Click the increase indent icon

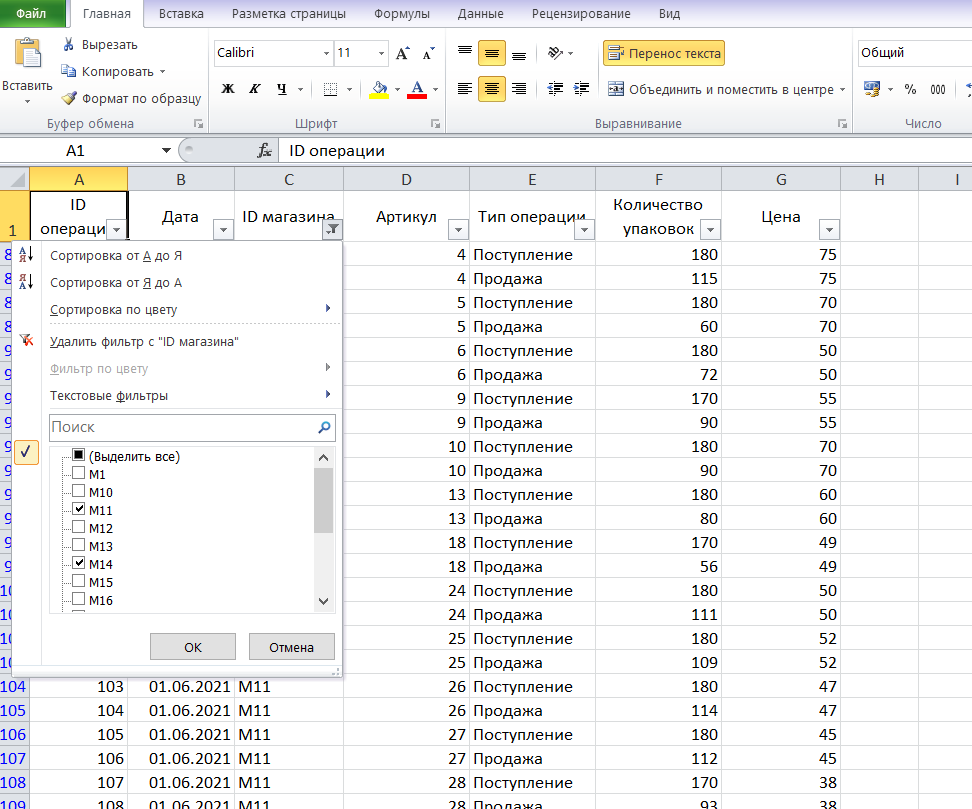click(581, 89)
